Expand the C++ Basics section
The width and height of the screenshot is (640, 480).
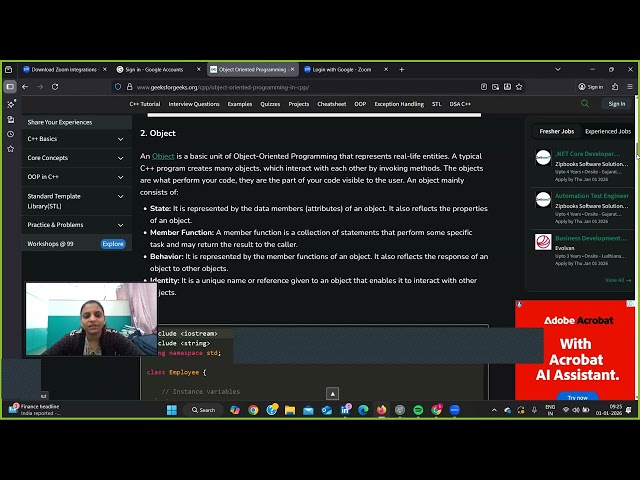tap(76, 139)
